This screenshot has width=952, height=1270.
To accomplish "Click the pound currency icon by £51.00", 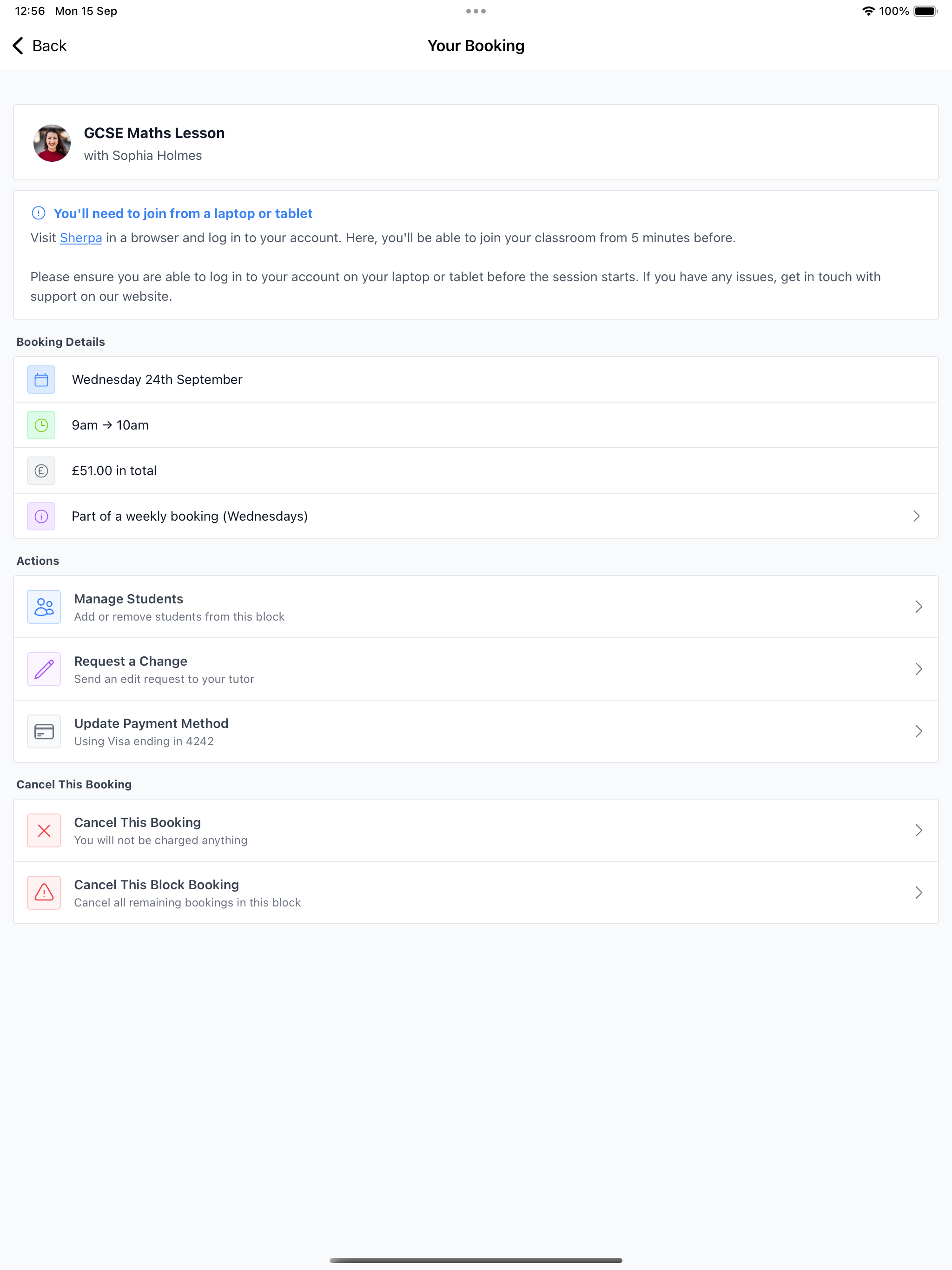I will coord(41,471).
